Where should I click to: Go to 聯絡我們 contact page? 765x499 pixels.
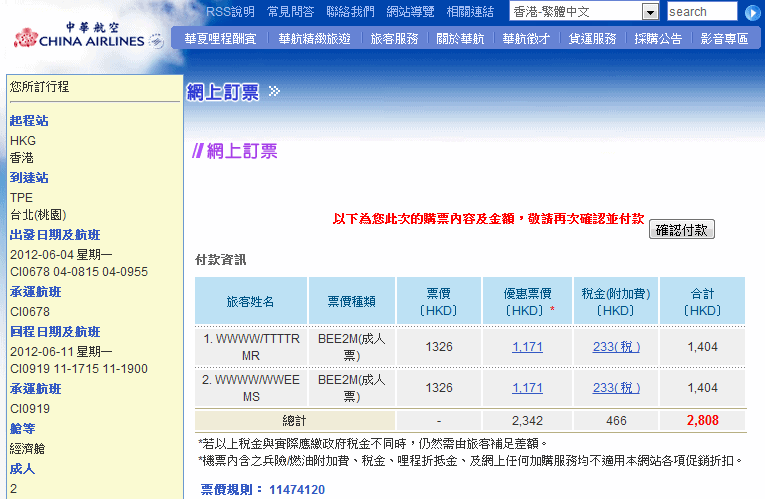(350, 12)
